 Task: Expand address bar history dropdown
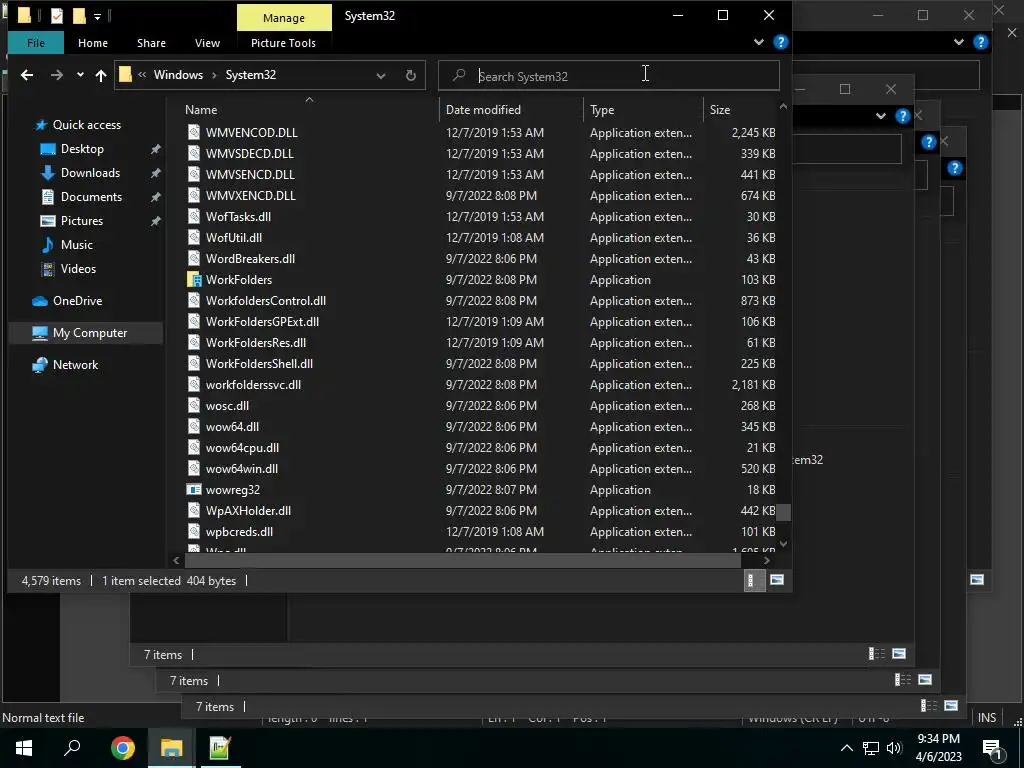[381, 76]
